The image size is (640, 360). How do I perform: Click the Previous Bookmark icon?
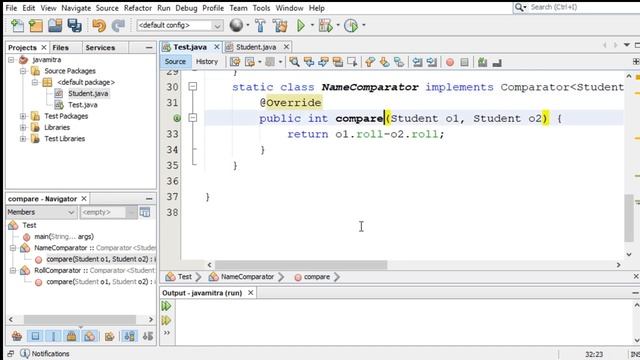(370, 62)
